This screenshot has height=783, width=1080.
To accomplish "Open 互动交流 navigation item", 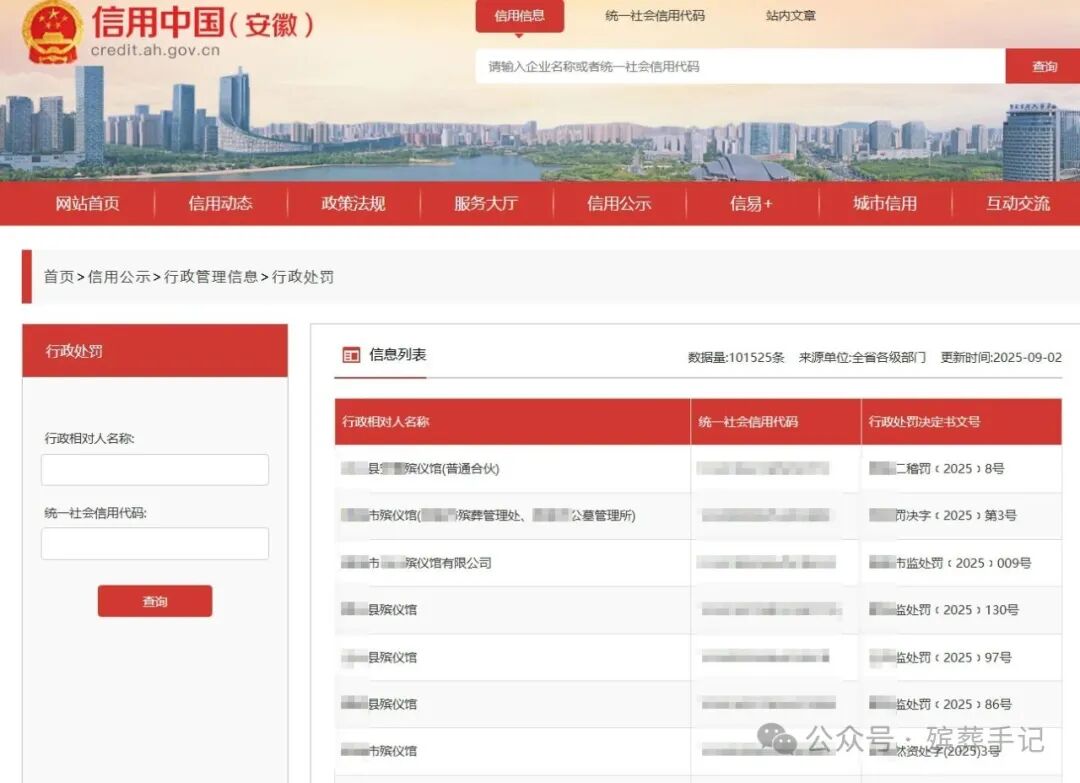I will pyautogui.click(x=1017, y=204).
